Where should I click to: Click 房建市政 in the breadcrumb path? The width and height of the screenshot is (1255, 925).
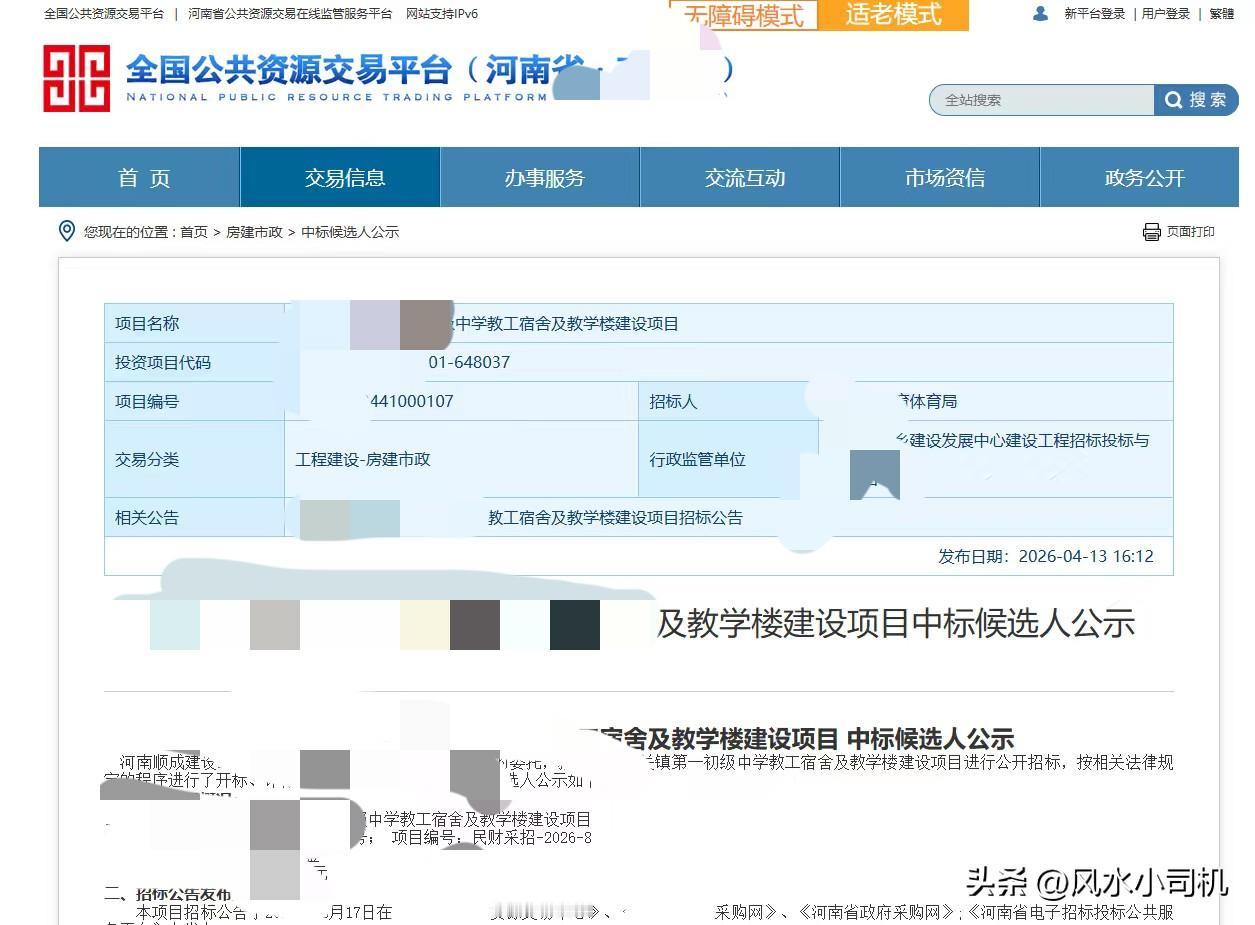[254, 232]
